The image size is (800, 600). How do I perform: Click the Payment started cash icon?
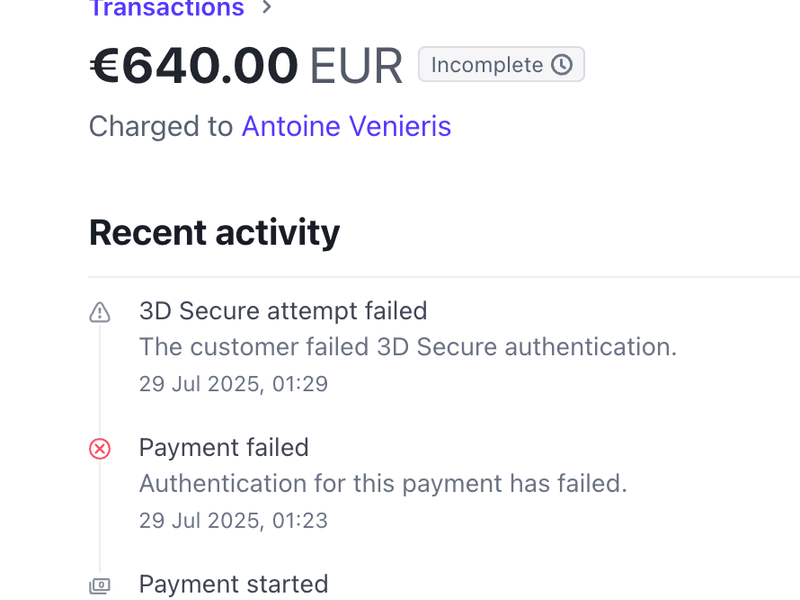point(100,585)
